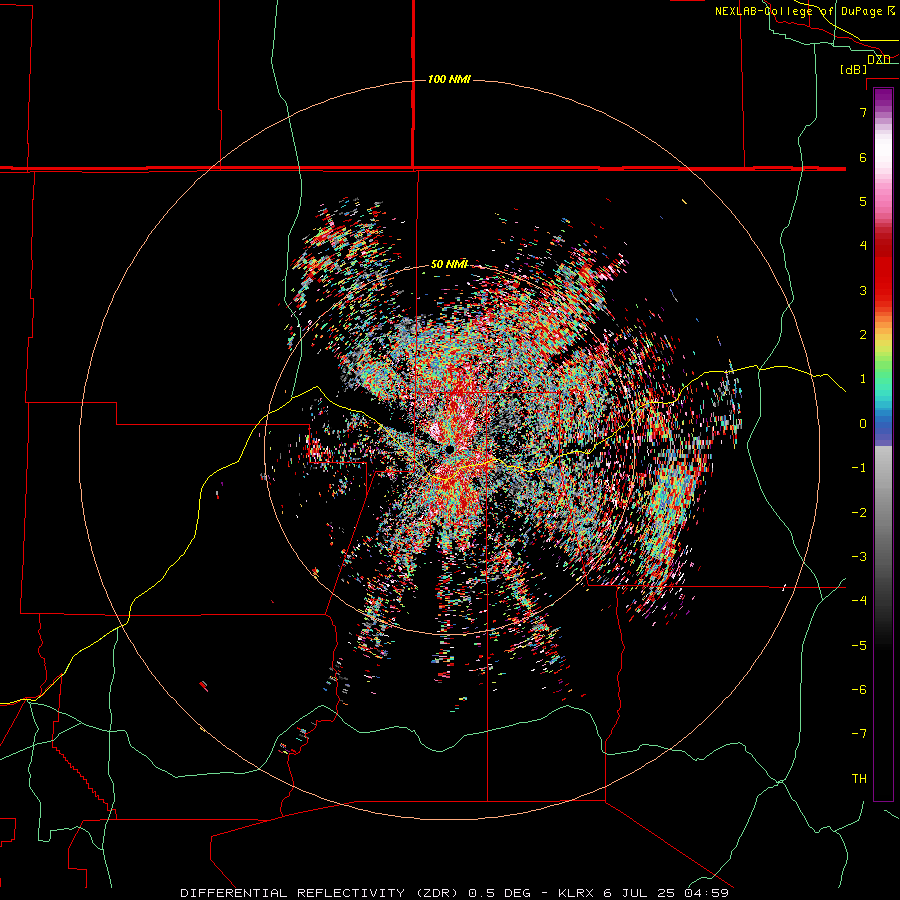Click the '-3' value on the dB scale
The width and height of the screenshot is (900, 900).
point(859,556)
